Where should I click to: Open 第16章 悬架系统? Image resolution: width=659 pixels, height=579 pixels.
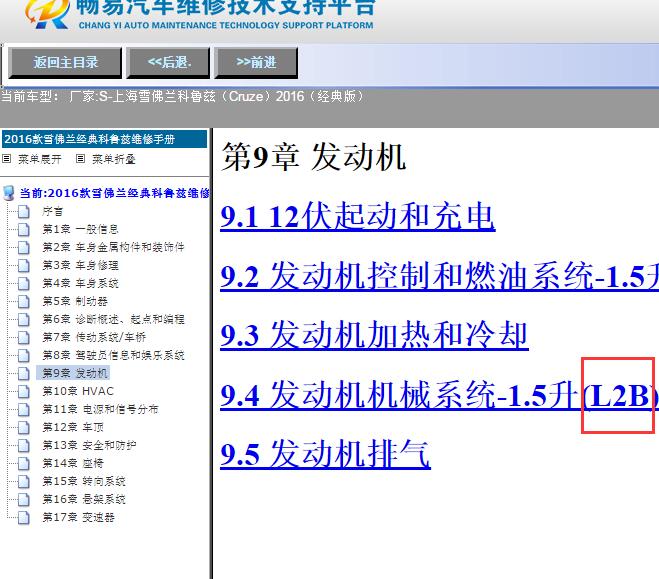pyautogui.click(x=84, y=499)
